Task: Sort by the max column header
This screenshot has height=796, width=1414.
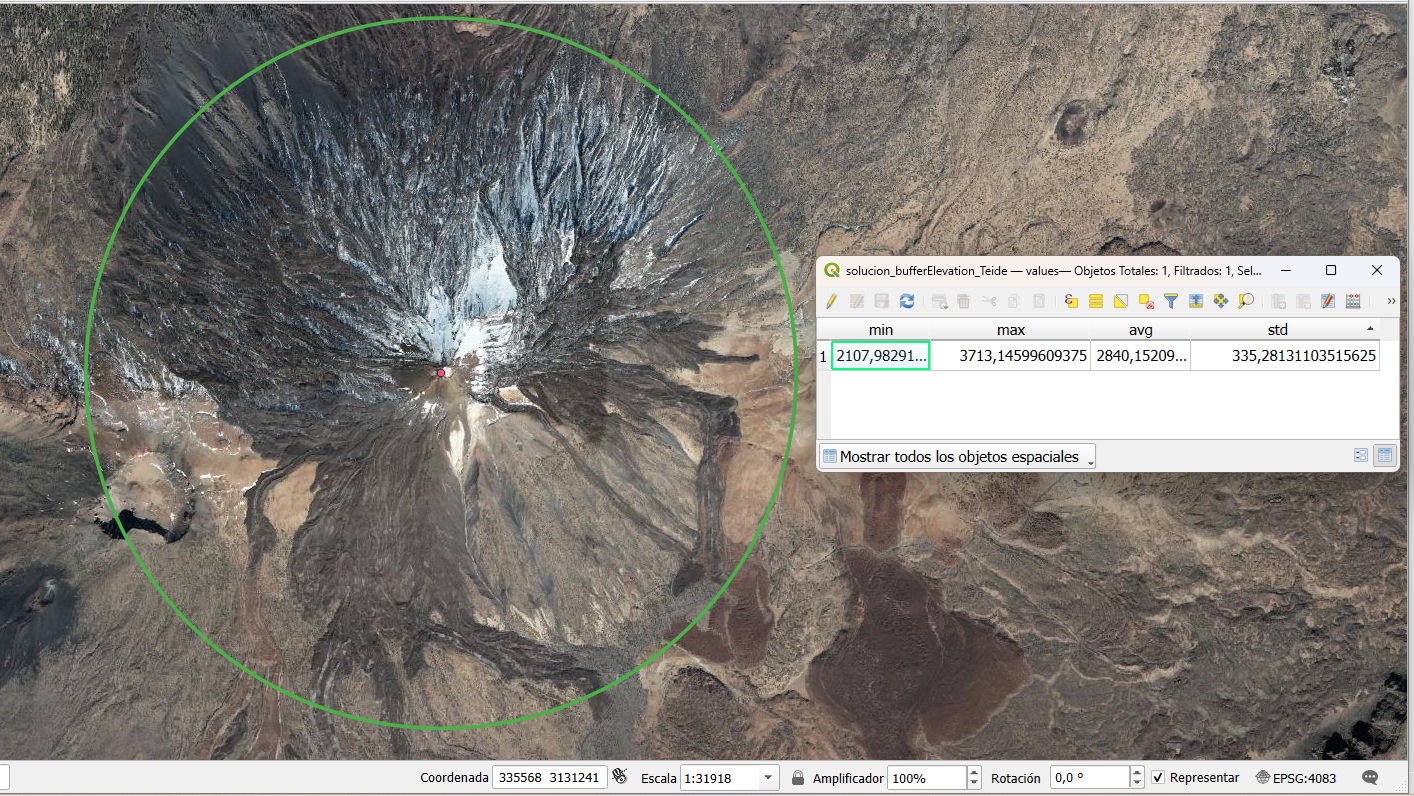Action: (1011, 330)
